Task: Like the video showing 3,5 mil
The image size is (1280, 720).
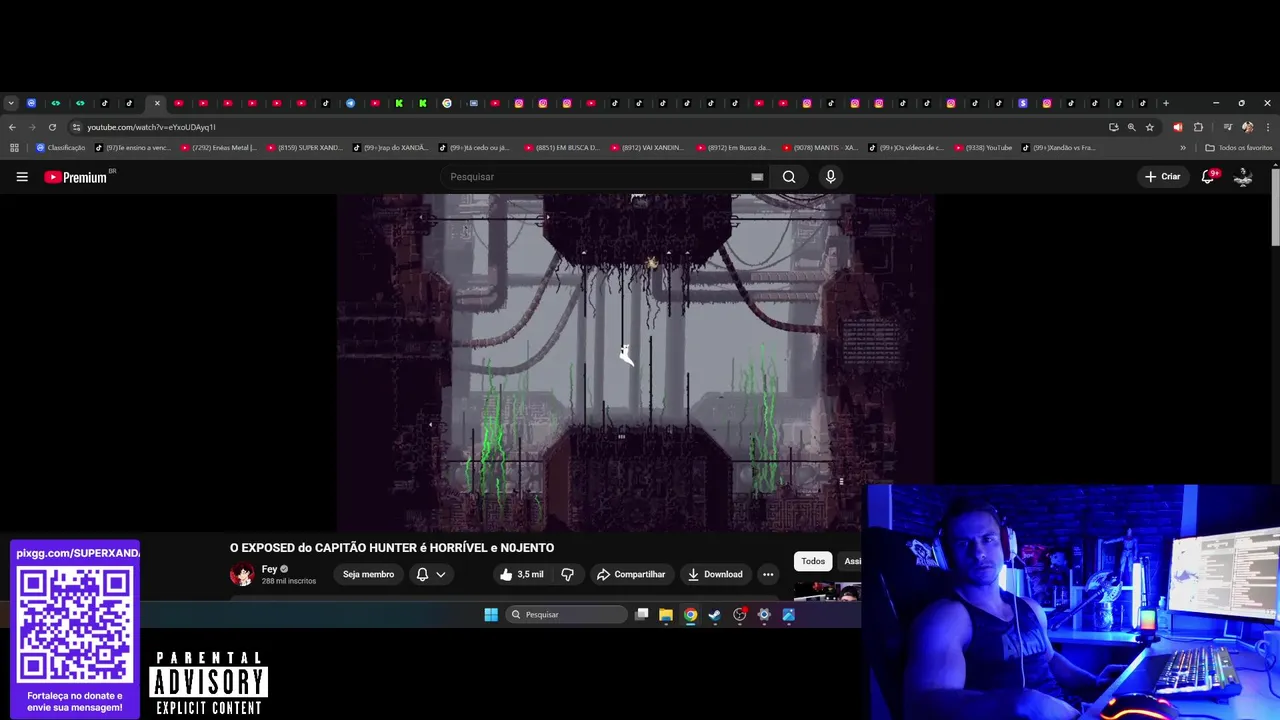Action: [x=521, y=574]
